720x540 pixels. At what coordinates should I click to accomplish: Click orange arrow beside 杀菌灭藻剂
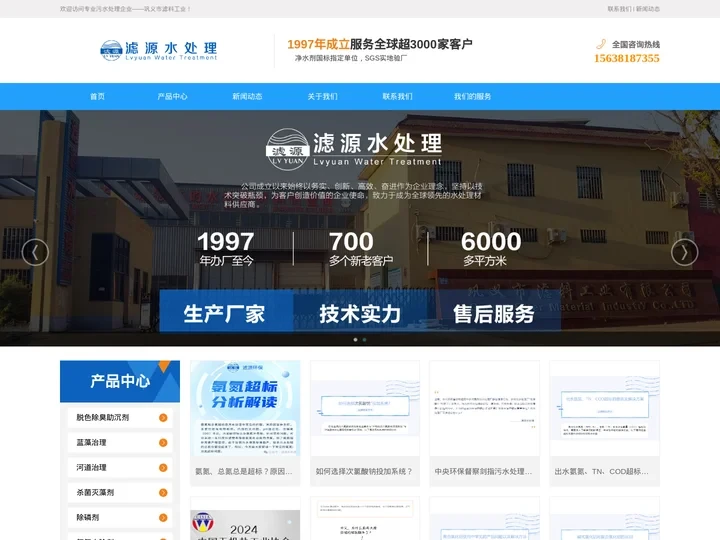coord(163,493)
